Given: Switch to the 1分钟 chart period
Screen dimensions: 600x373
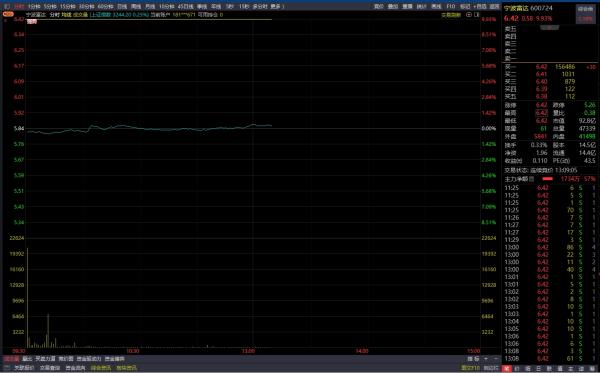Looking at the screenshot, I should tap(34, 7).
